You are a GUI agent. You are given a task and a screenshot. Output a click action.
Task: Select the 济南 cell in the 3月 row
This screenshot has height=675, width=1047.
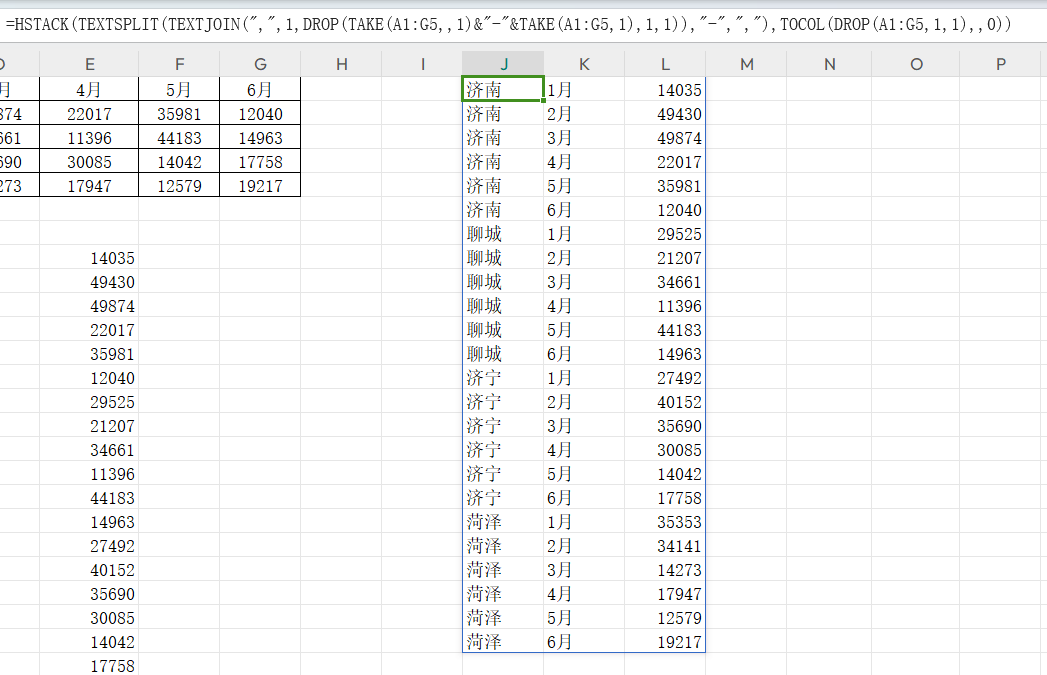tap(503, 138)
